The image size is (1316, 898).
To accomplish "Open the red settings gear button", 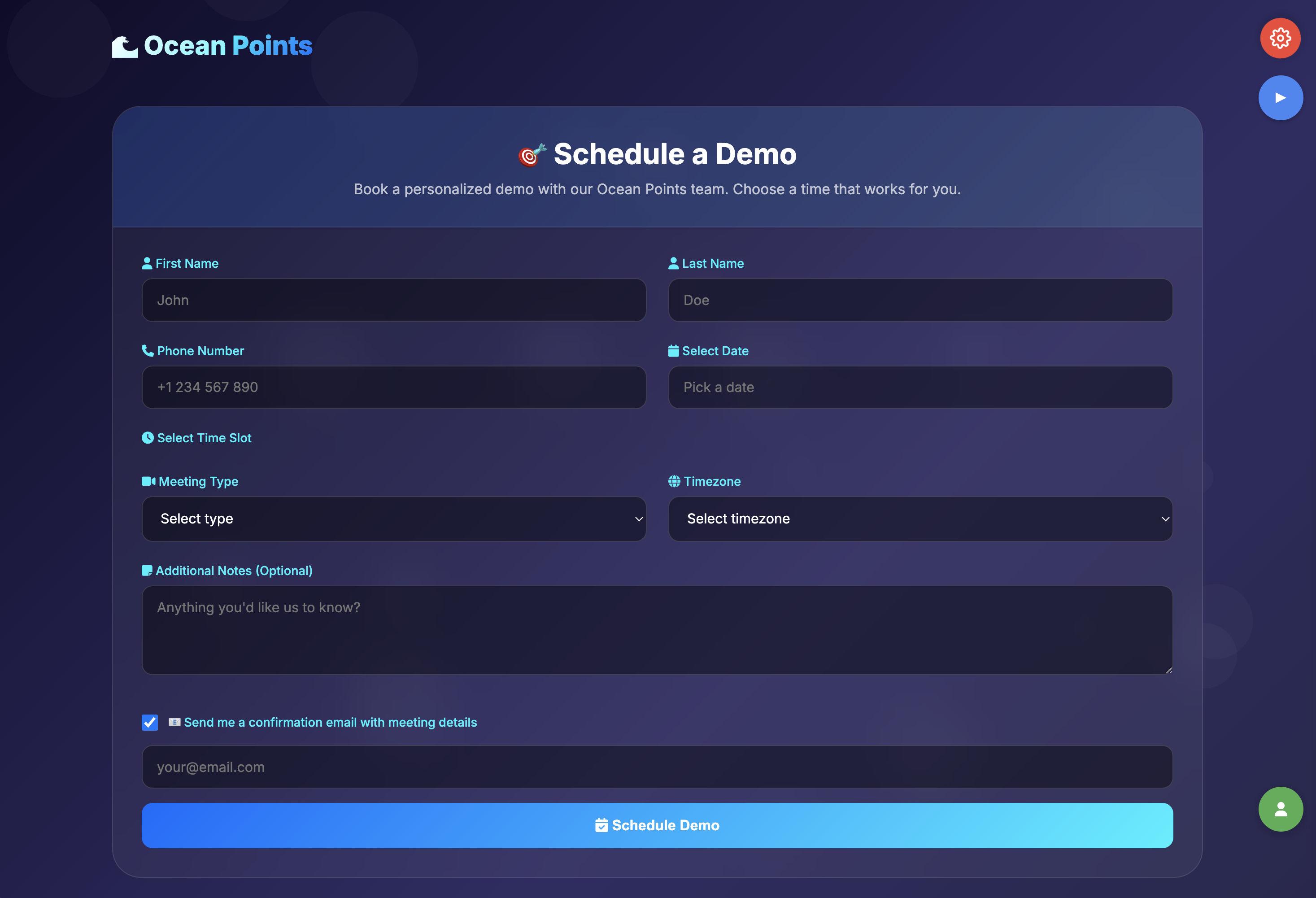I will [x=1280, y=39].
